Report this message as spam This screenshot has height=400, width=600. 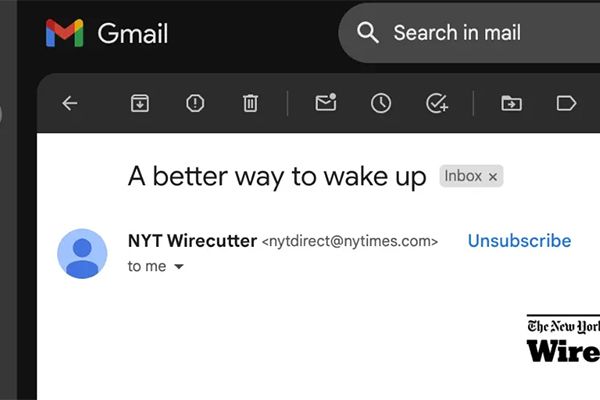[x=195, y=103]
